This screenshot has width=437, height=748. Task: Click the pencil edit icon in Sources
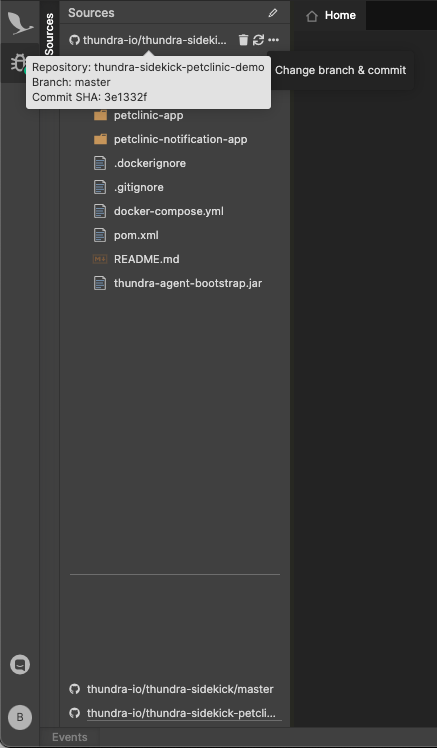[273, 13]
